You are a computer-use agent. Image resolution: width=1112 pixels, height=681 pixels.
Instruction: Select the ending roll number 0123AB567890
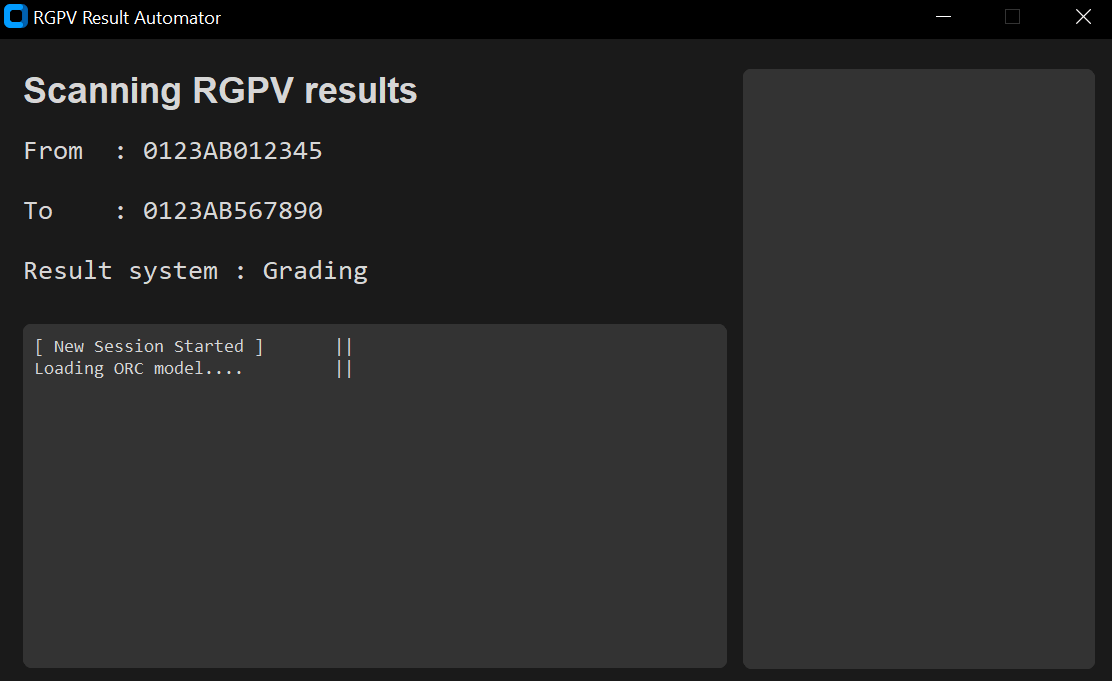point(232,211)
